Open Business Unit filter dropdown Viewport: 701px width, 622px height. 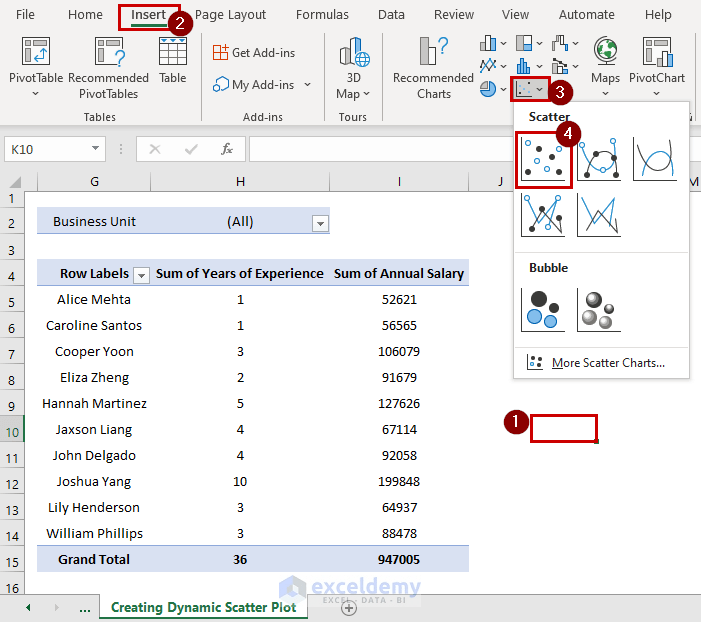click(320, 223)
